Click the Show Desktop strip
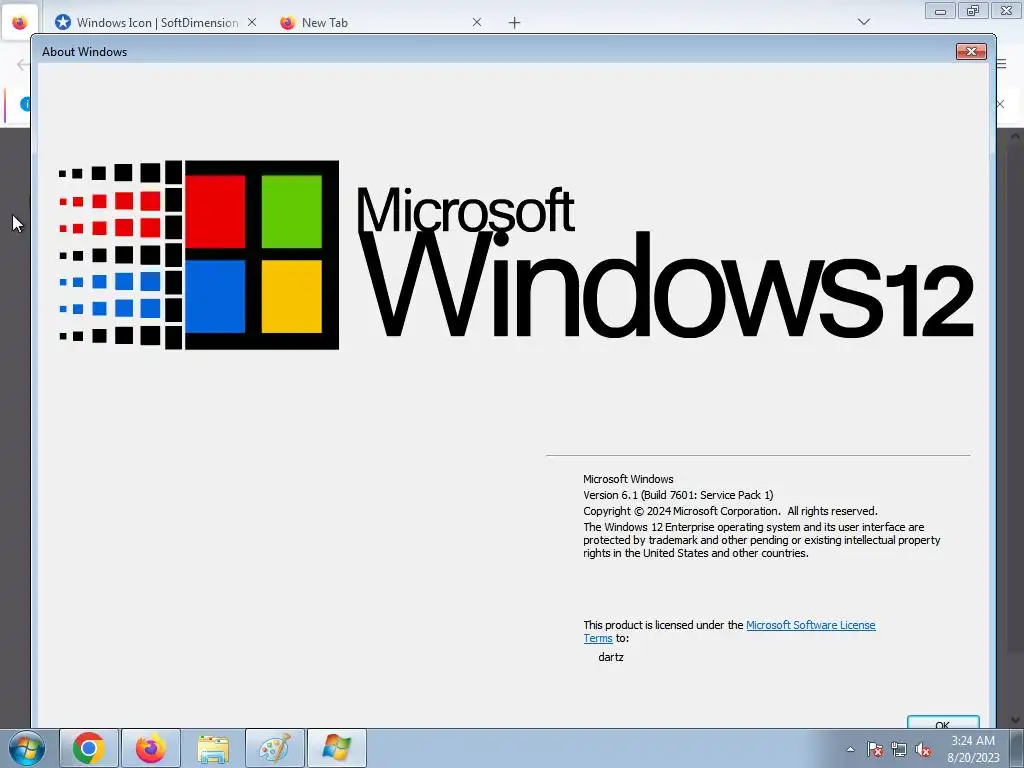1024x768 pixels. (x=1017, y=748)
